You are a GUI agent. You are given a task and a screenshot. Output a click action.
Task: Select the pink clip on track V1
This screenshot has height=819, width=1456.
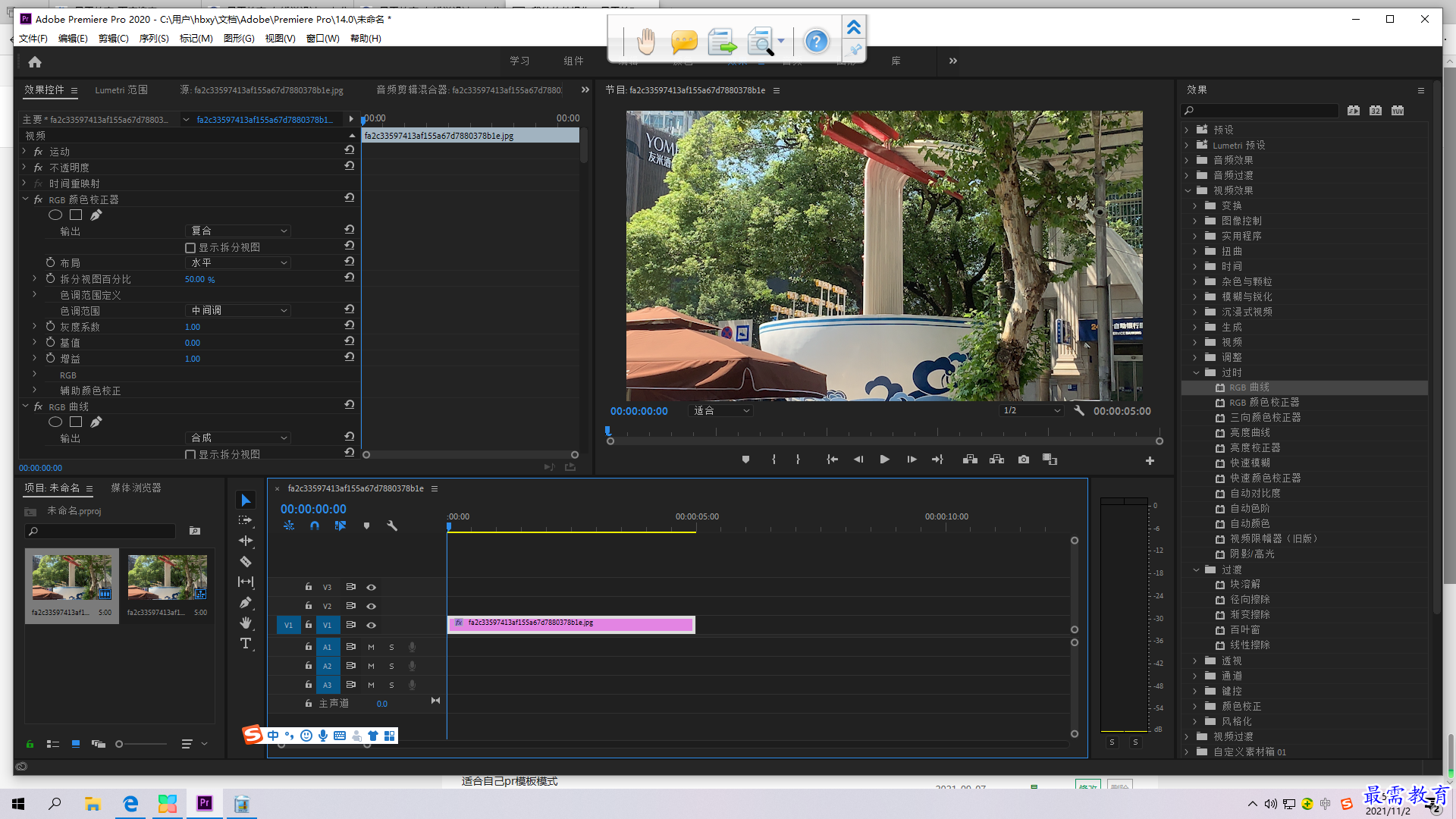(571, 624)
